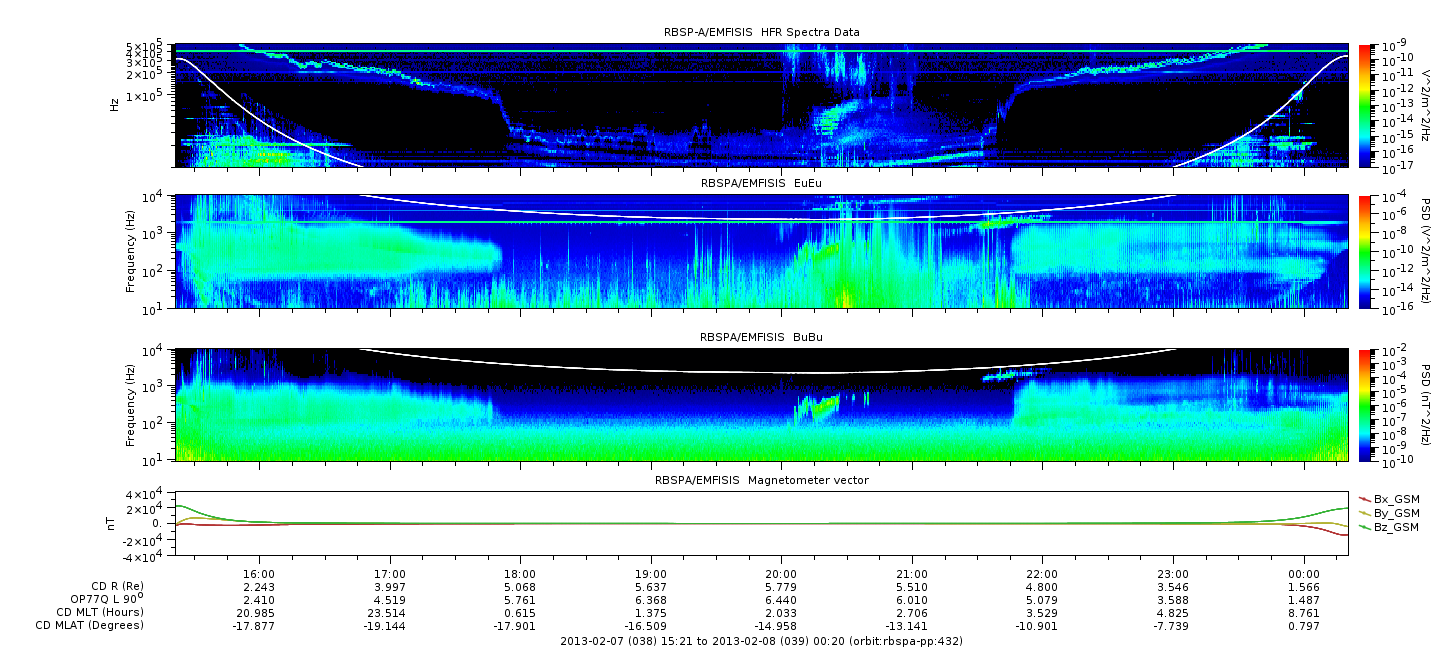Click the RBSPA/EMFISIS BuBu plot title
The width and height of the screenshot is (1447, 658).
point(761,337)
